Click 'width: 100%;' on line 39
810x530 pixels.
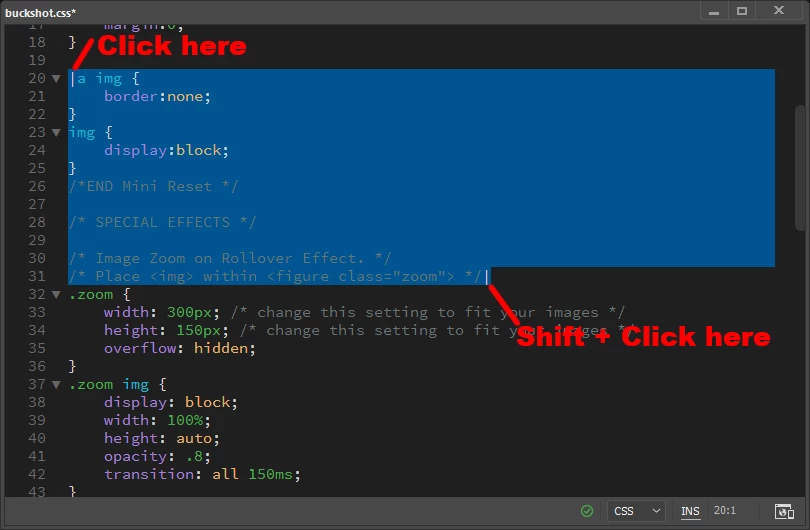pyautogui.click(x=157, y=420)
